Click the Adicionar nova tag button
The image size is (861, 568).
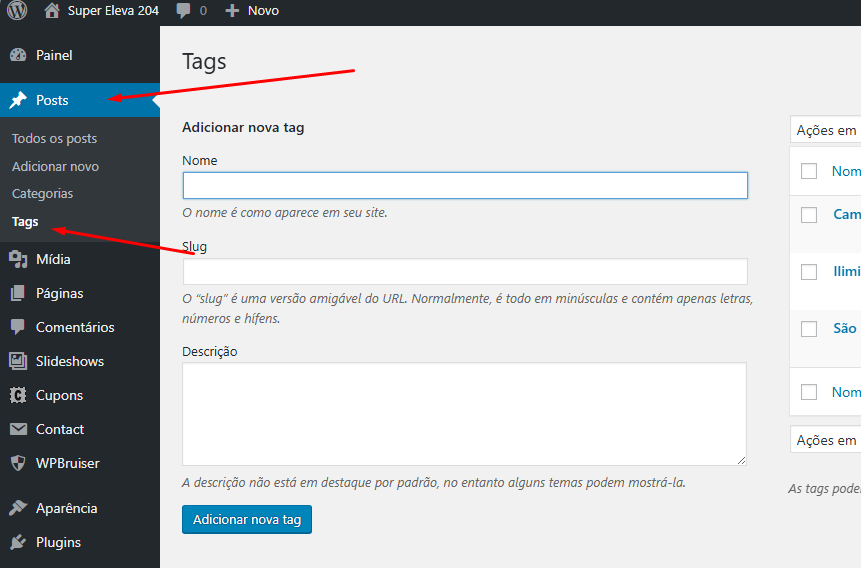pyautogui.click(x=247, y=520)
